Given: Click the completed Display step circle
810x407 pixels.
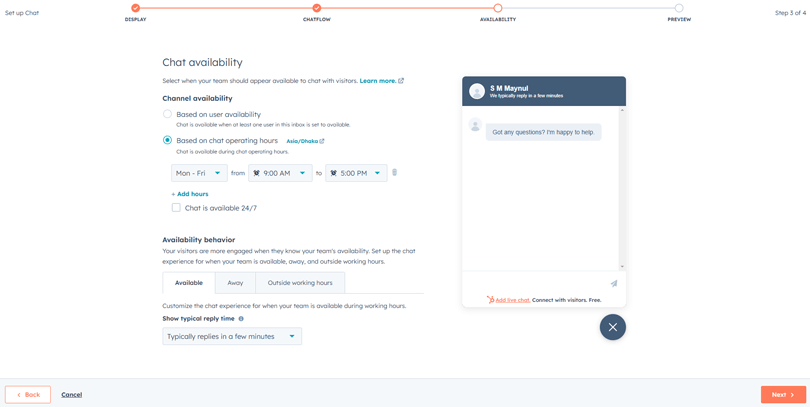Looking at the screenshot, I should coord(135,8).
